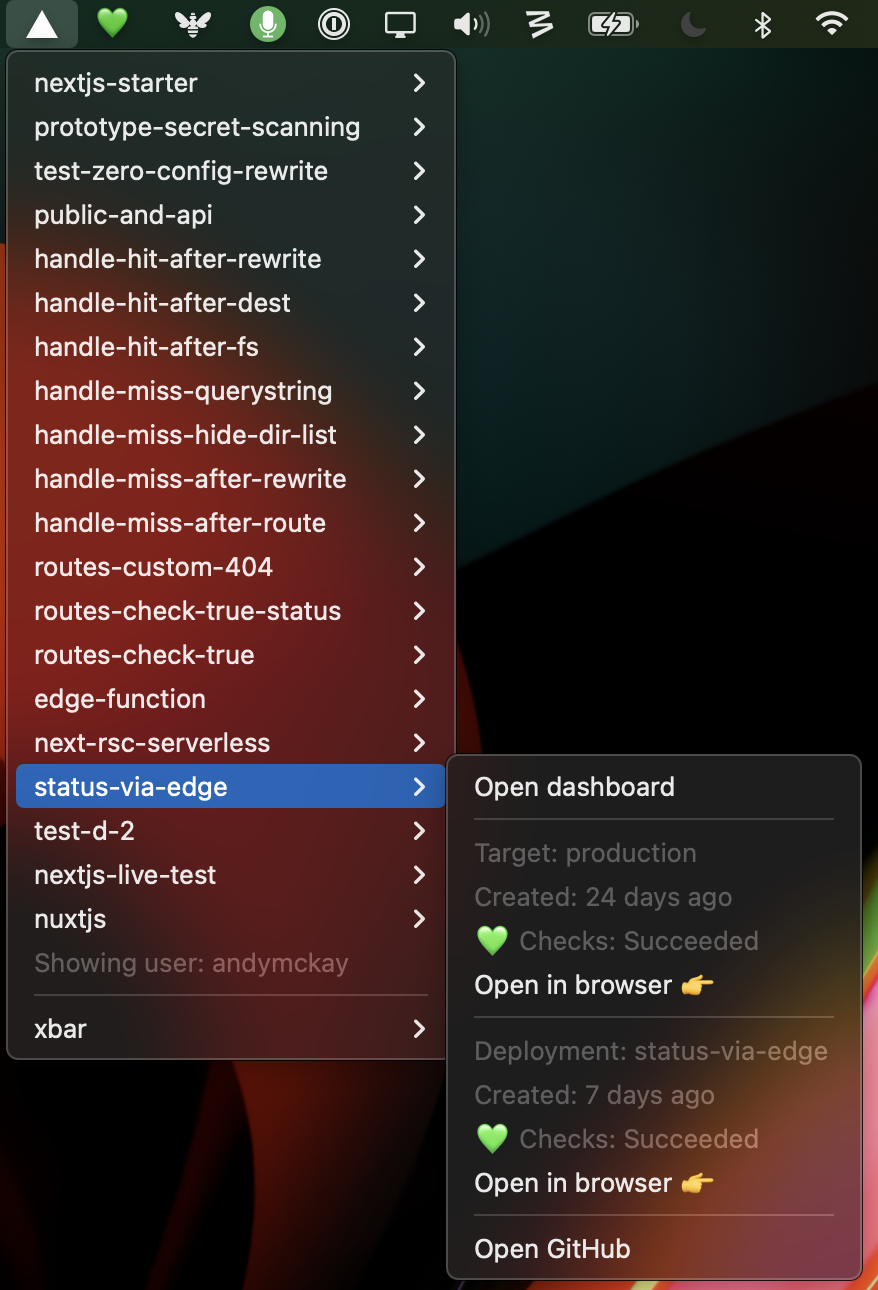Click Open dashboard in submenu
The image size is (878, 1290).
(574, 787)
